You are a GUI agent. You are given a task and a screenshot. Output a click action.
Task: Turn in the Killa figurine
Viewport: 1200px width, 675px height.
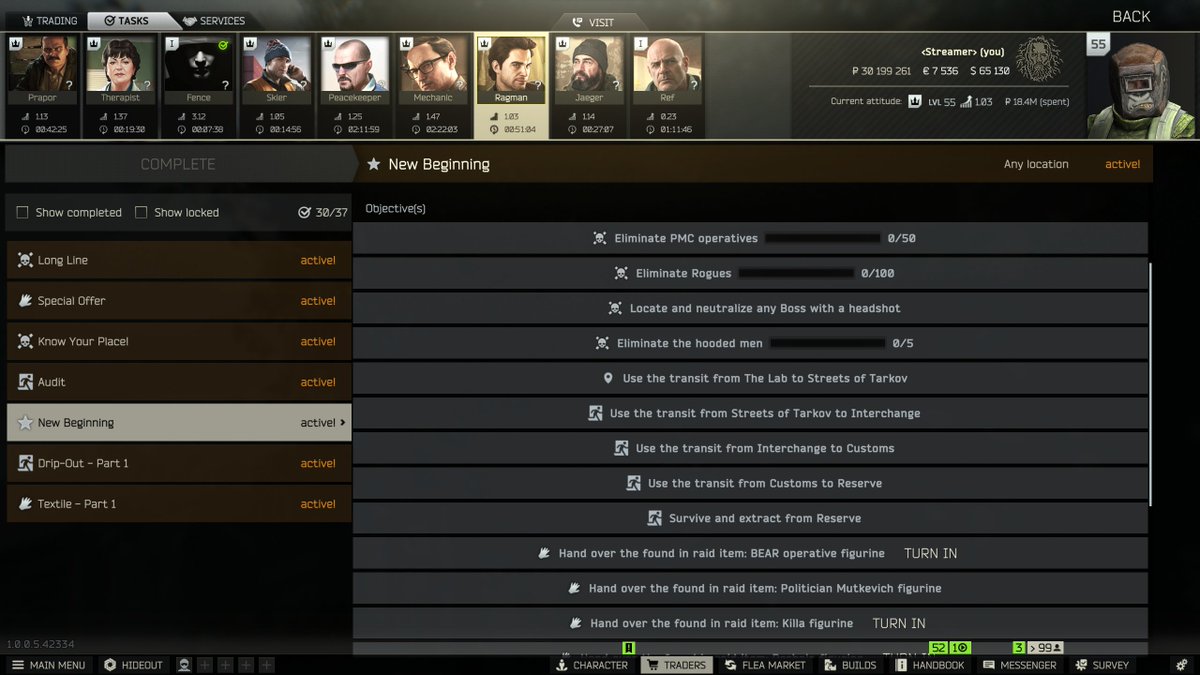point(898,623)
